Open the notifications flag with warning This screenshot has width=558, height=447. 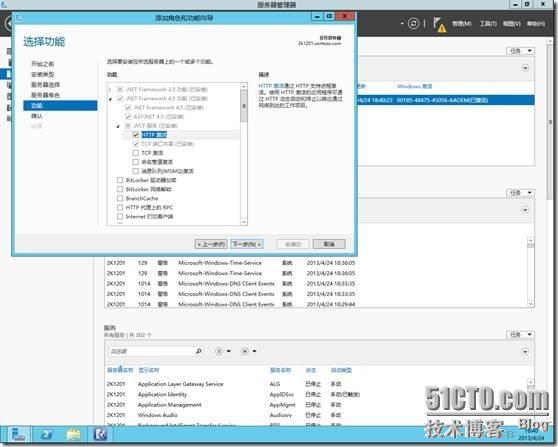[x=439, y=25]
